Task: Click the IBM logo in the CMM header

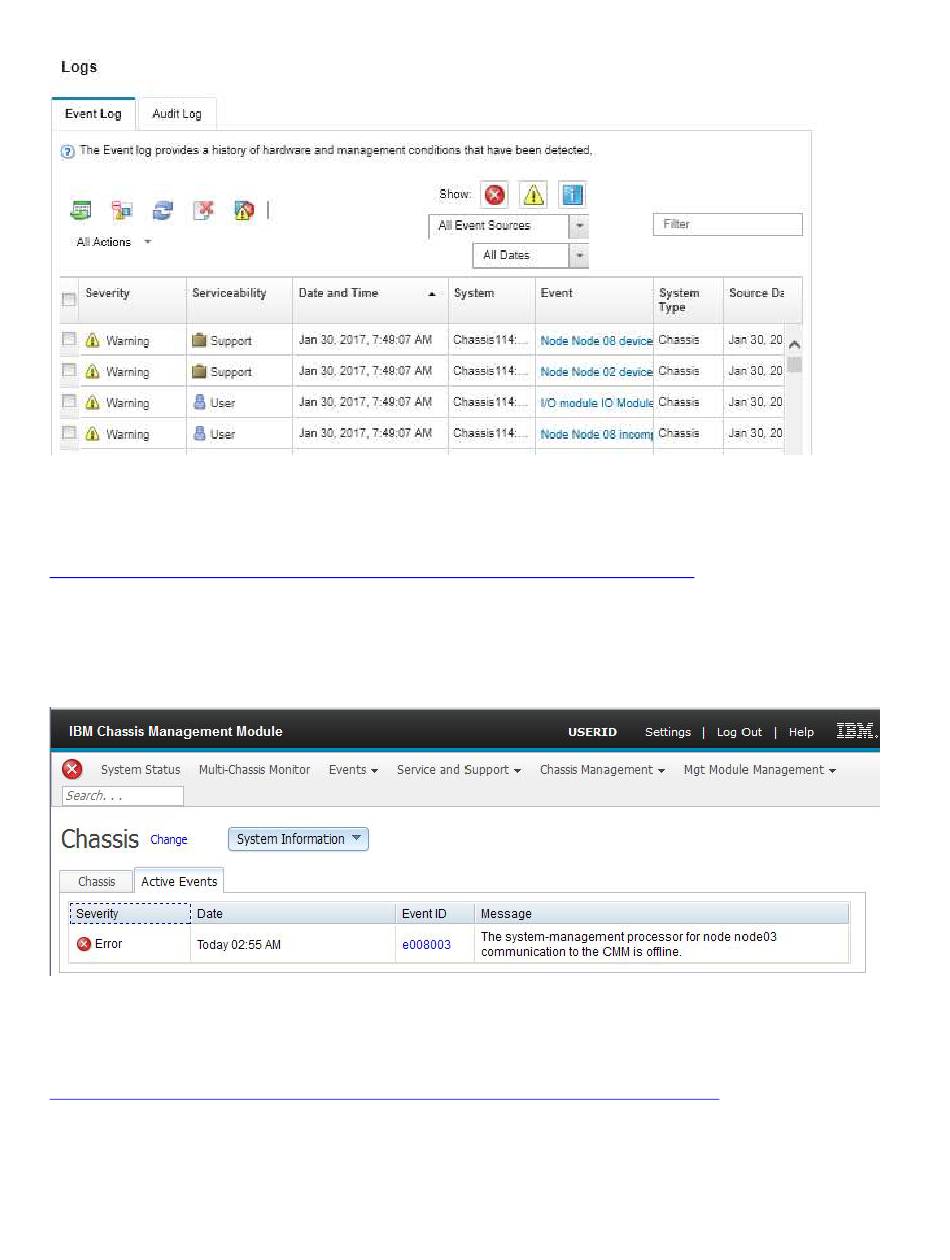Action: tap(856, 731)
